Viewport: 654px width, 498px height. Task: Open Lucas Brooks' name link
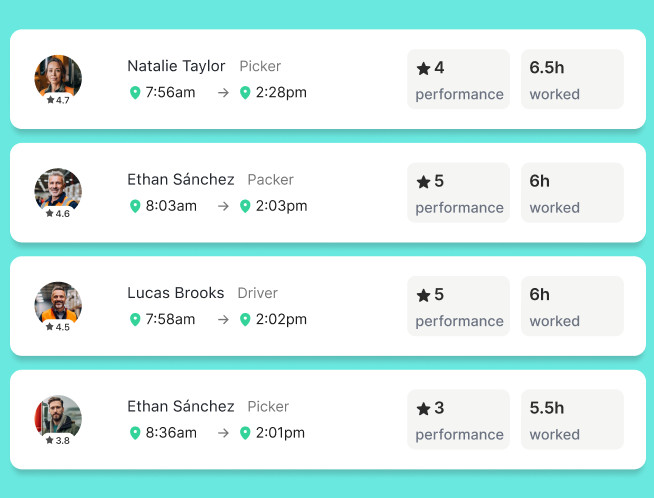(x=175, y=293)
